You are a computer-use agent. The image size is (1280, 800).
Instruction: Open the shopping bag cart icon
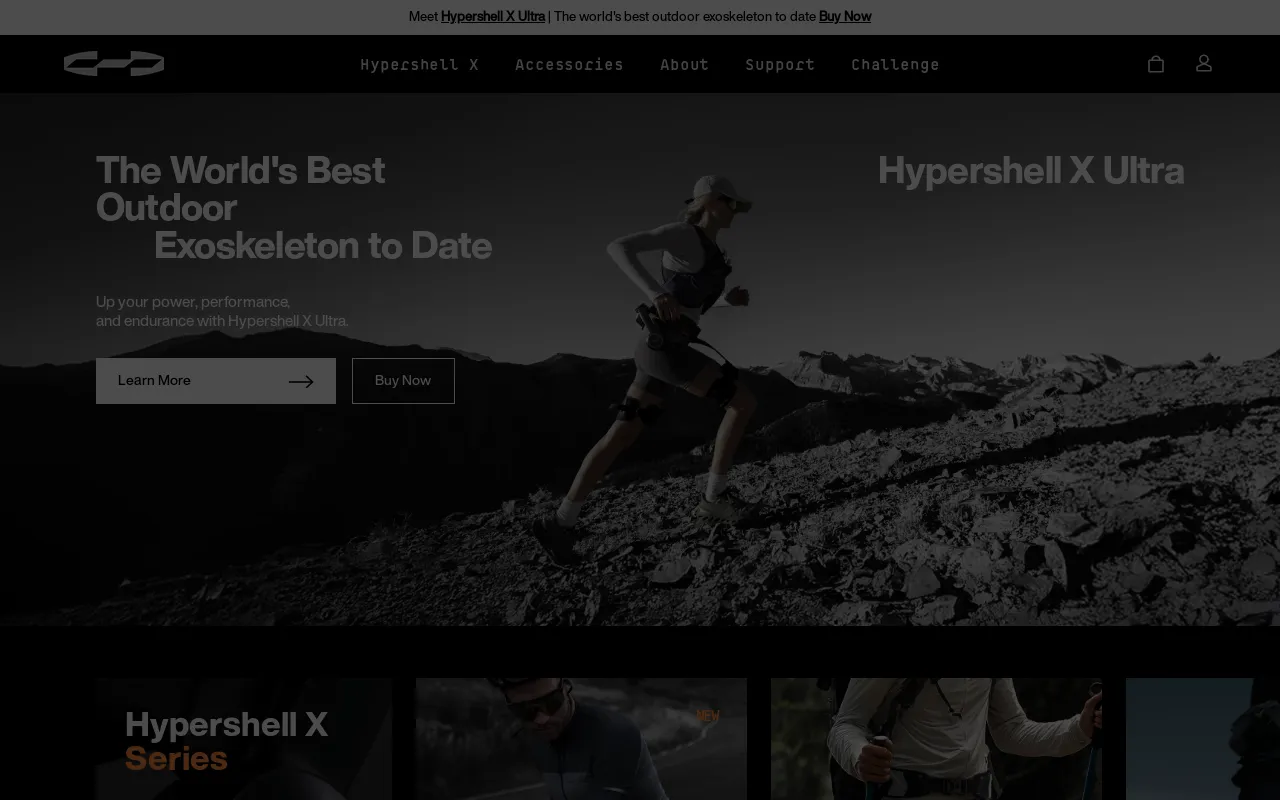coord(1156,64)
